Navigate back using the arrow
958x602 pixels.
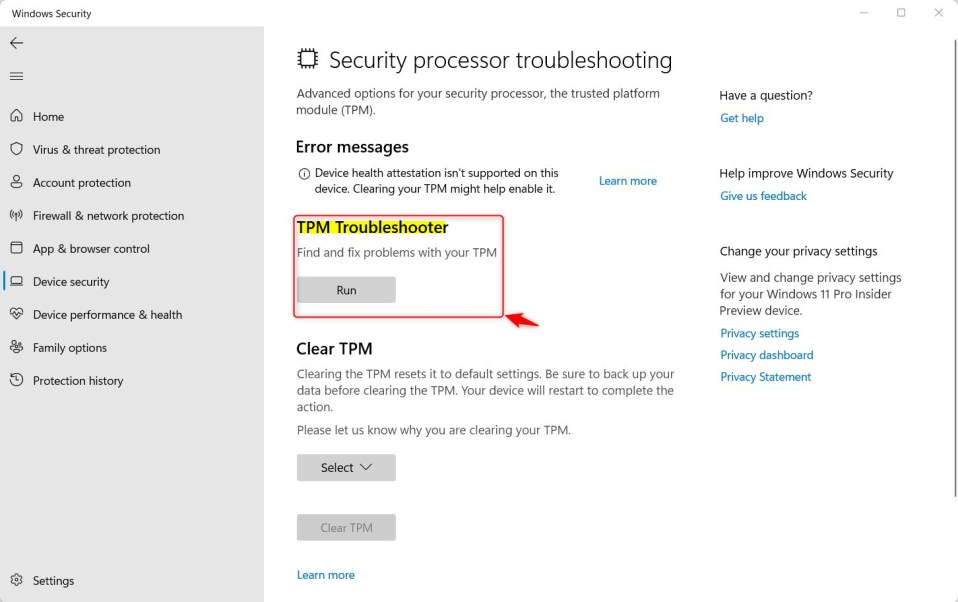coord(16,42)
